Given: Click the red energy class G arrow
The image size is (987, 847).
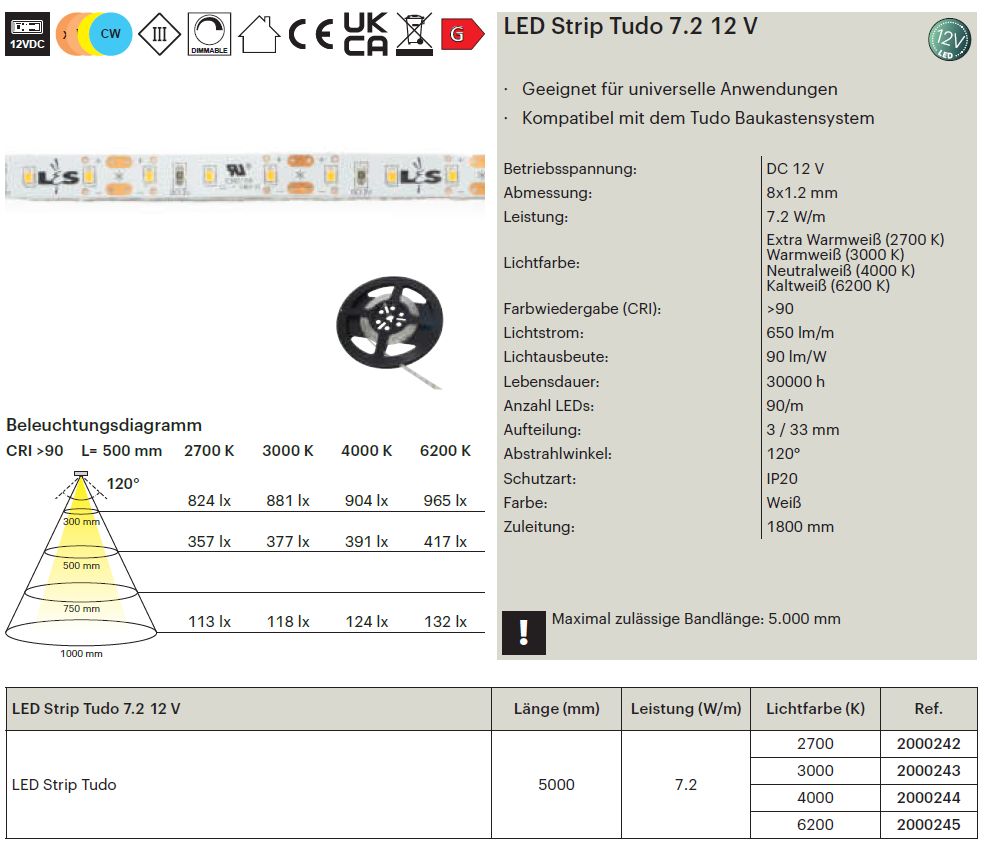Looking at the screenshot, I should pos(463,34).
